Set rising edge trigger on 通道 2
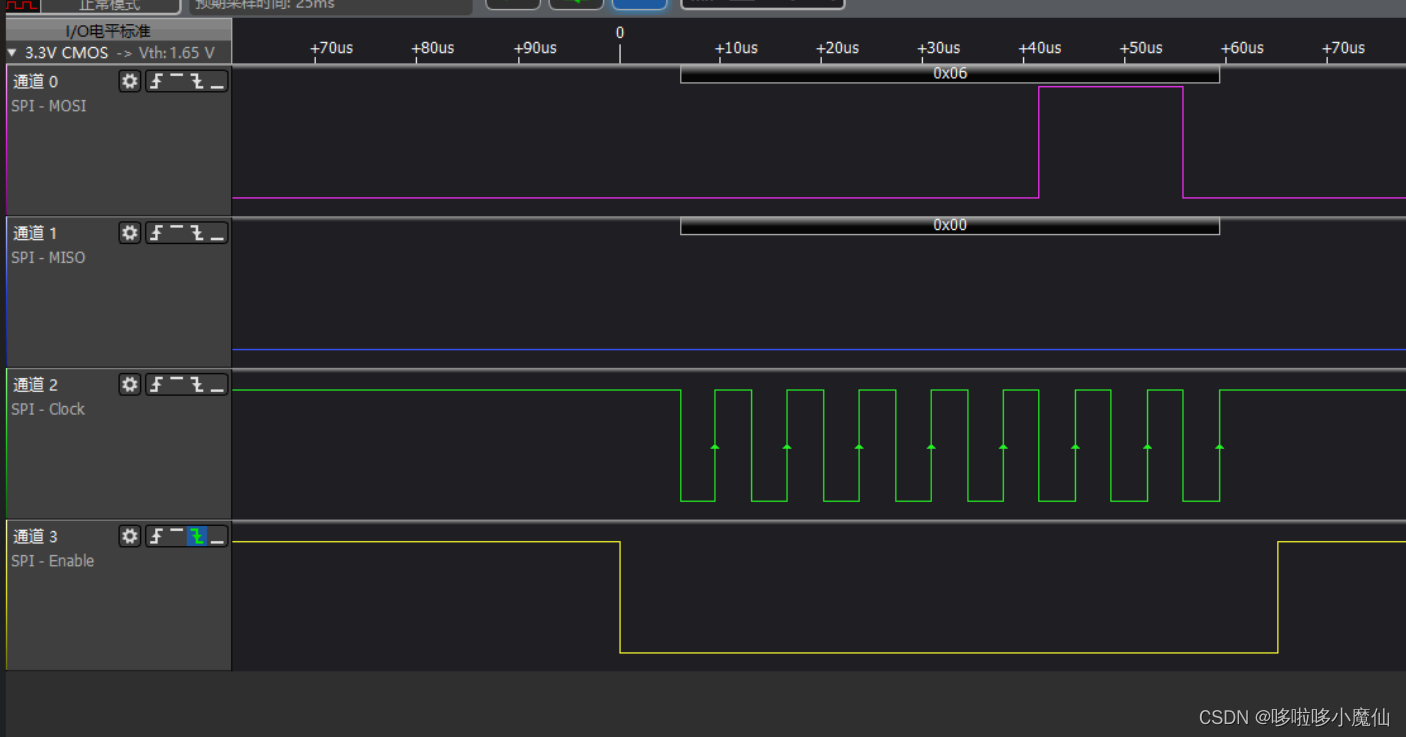Screen dimensions: 1406x737 [x=156, y=385]
